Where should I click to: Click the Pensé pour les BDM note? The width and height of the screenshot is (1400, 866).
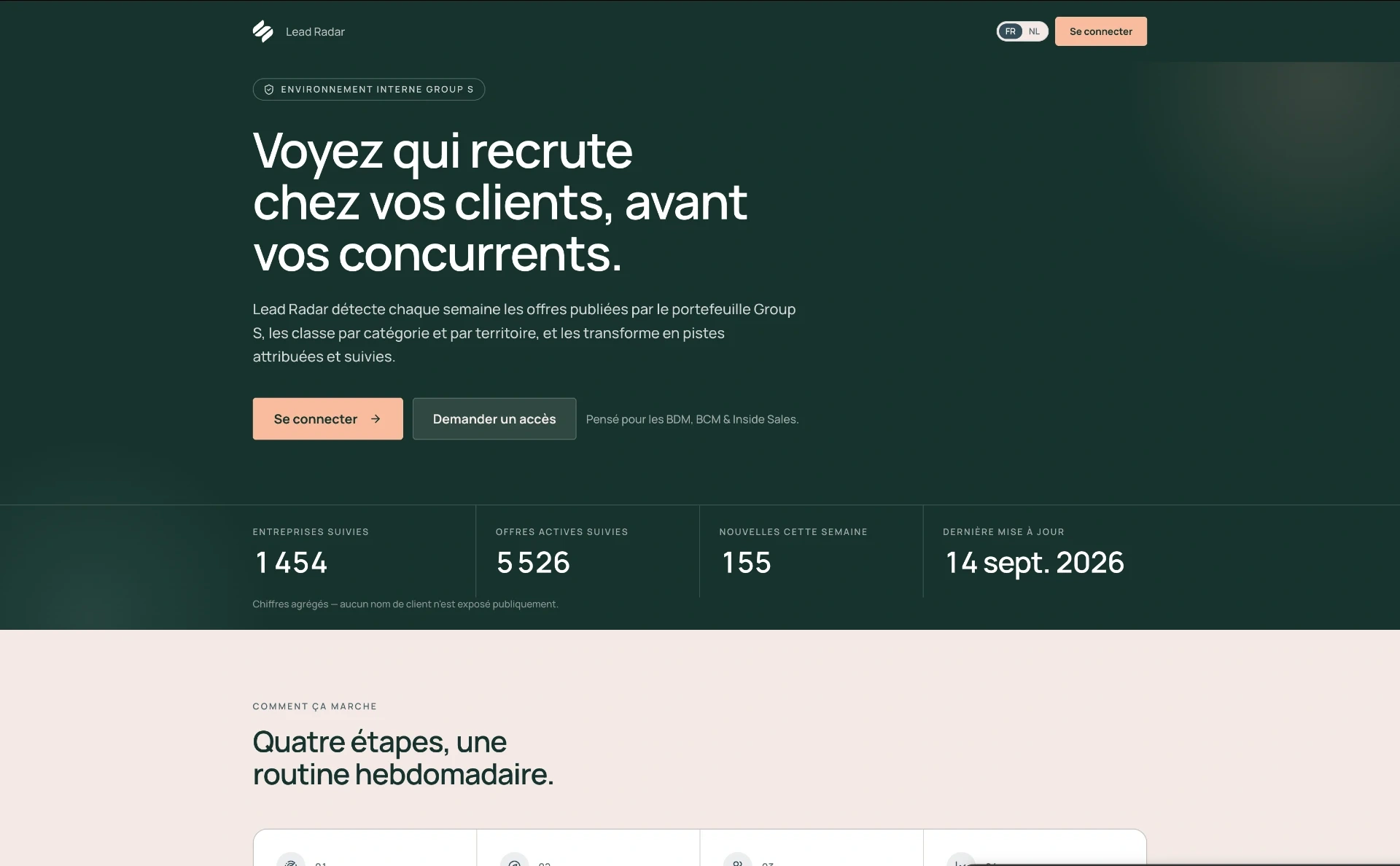(692, 419)
